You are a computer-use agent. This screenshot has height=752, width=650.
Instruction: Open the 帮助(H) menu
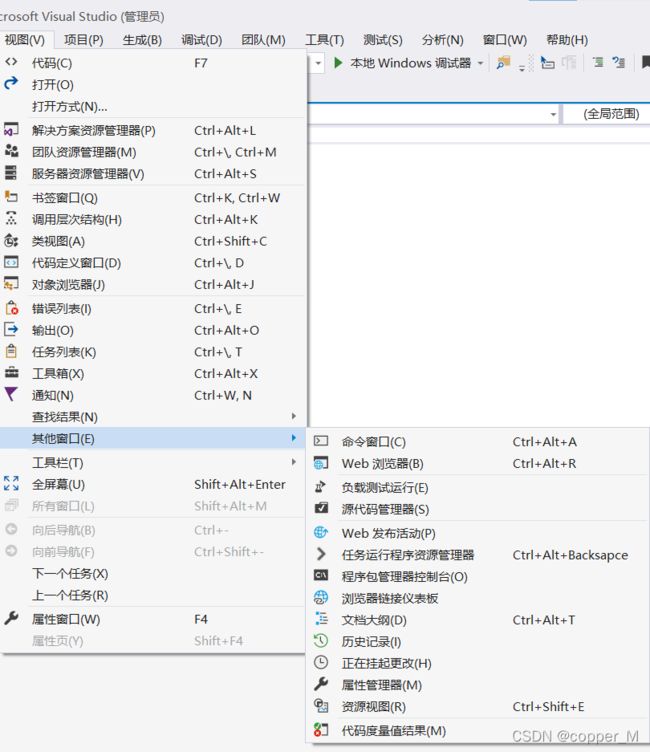pyautogui.click(x=567, y=40)
